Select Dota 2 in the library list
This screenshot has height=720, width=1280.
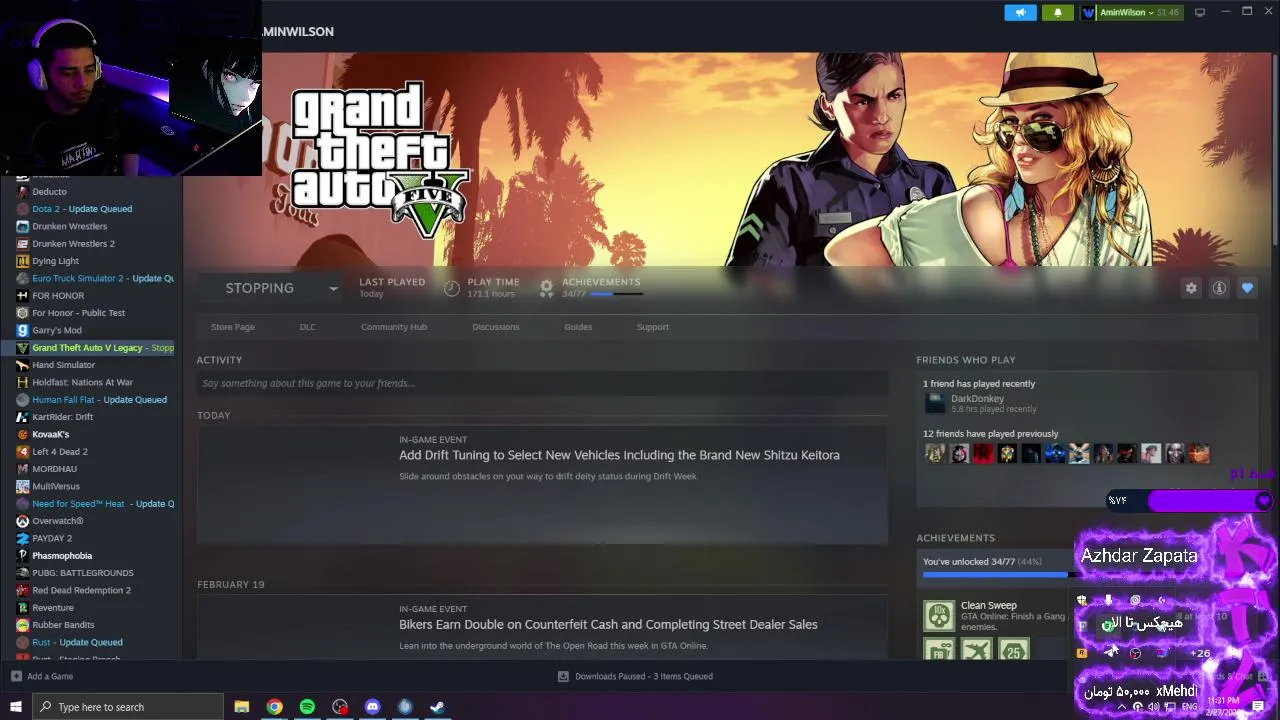pos(82,209)
